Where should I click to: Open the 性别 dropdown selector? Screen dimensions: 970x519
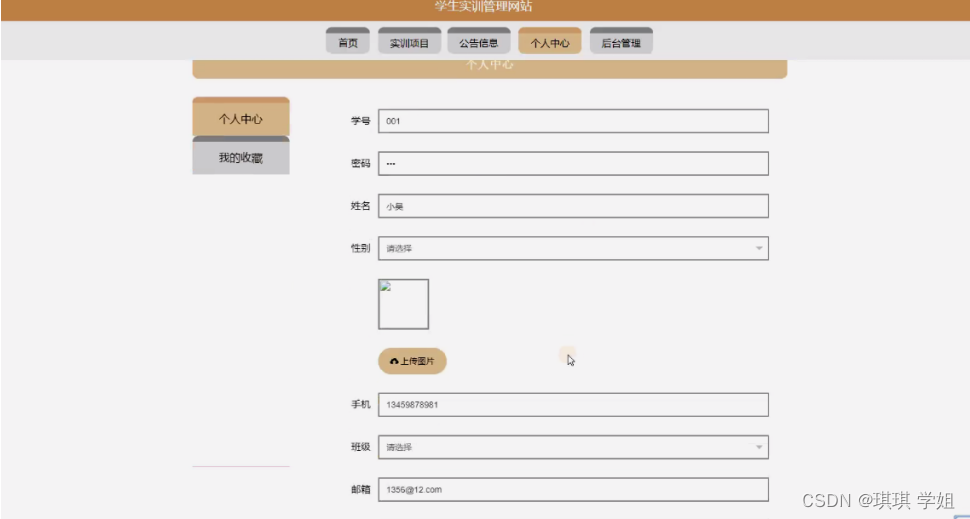click(x=573, y=249)
